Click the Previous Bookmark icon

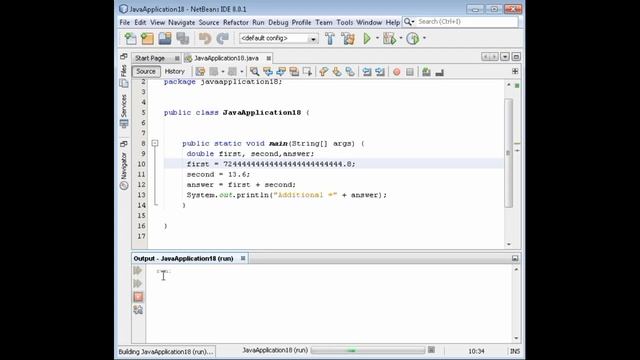(x=324, y=72)
